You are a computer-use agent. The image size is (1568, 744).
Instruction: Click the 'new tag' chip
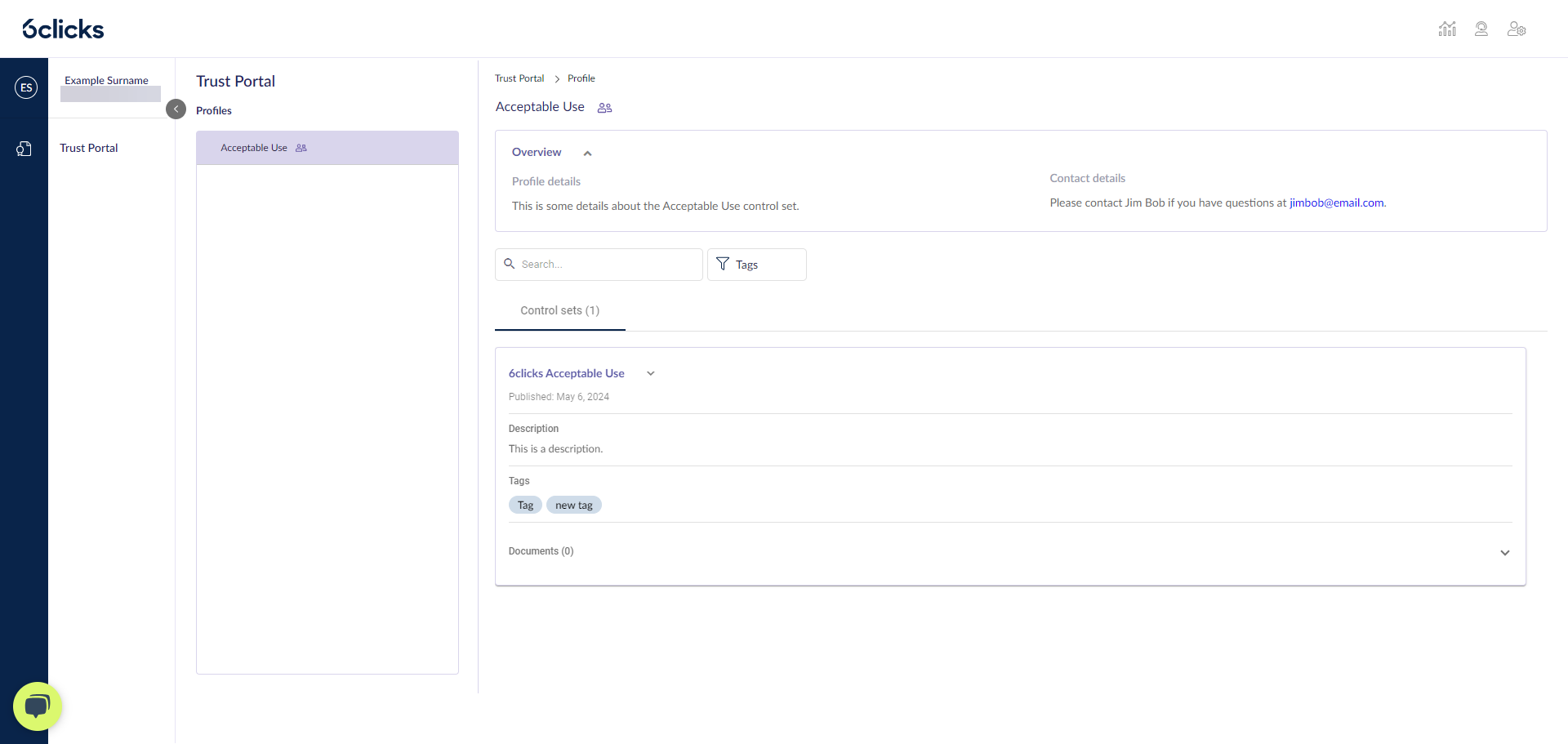pyautogui.click(x=574, y=506)
